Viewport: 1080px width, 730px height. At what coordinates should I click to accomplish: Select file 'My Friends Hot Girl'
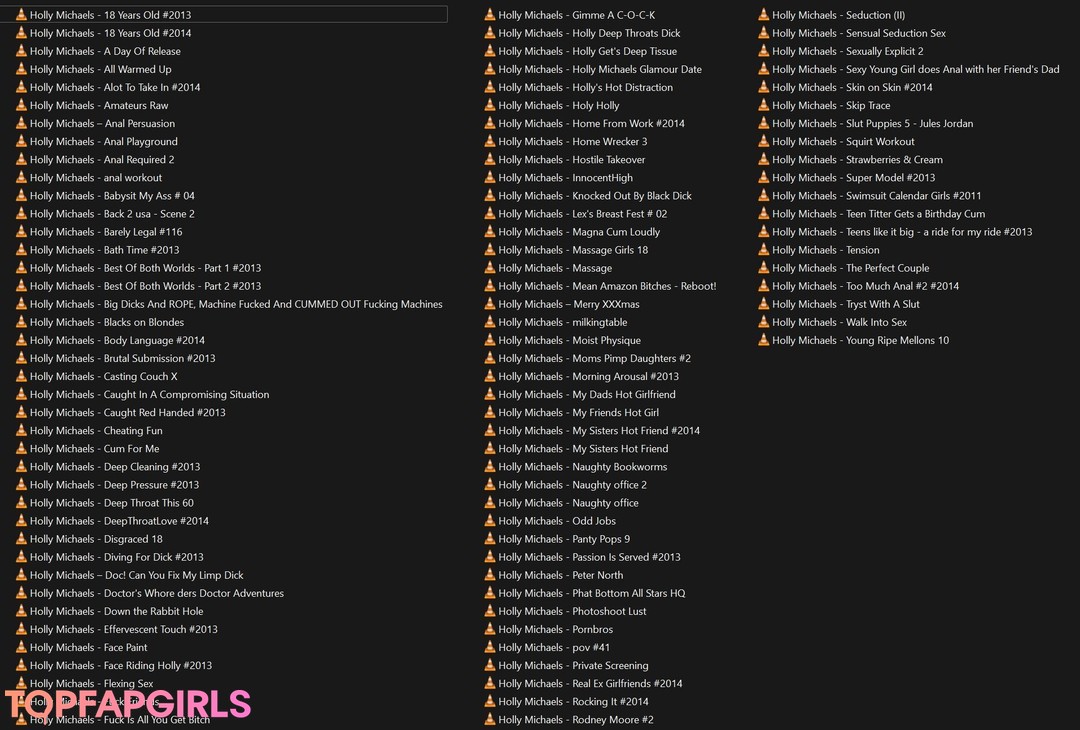click(579, 413)
